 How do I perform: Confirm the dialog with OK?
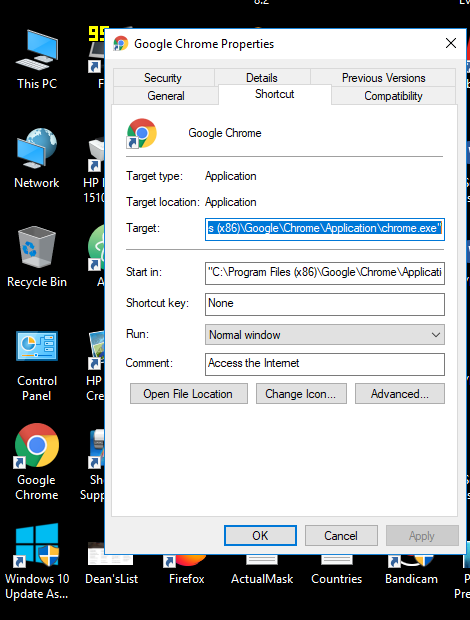coord(260,535)
